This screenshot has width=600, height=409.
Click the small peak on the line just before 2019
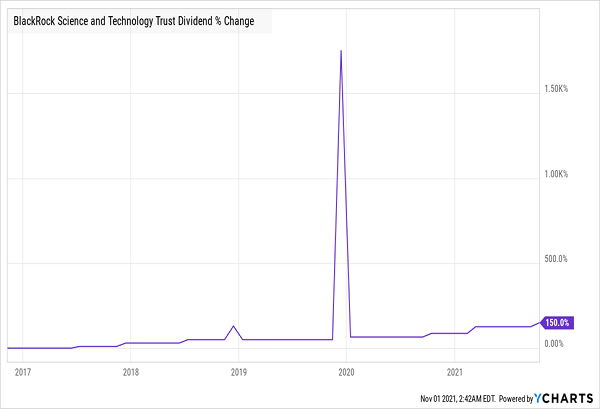[x=234, y=326]
